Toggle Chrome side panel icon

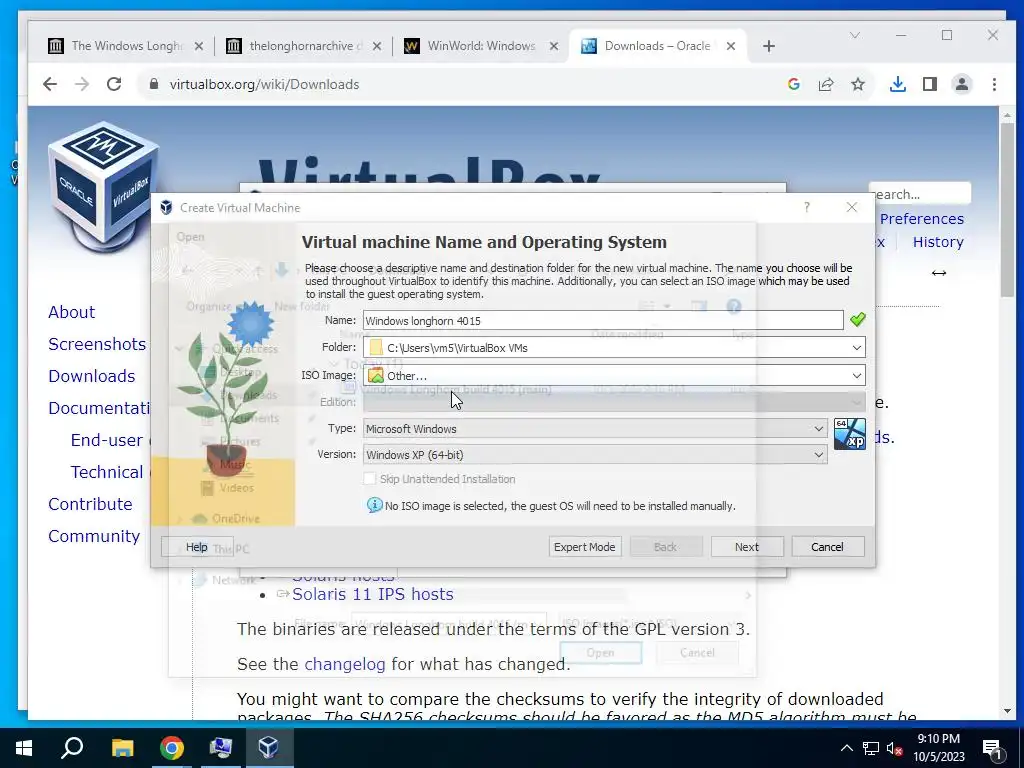[x=930, y=84]
